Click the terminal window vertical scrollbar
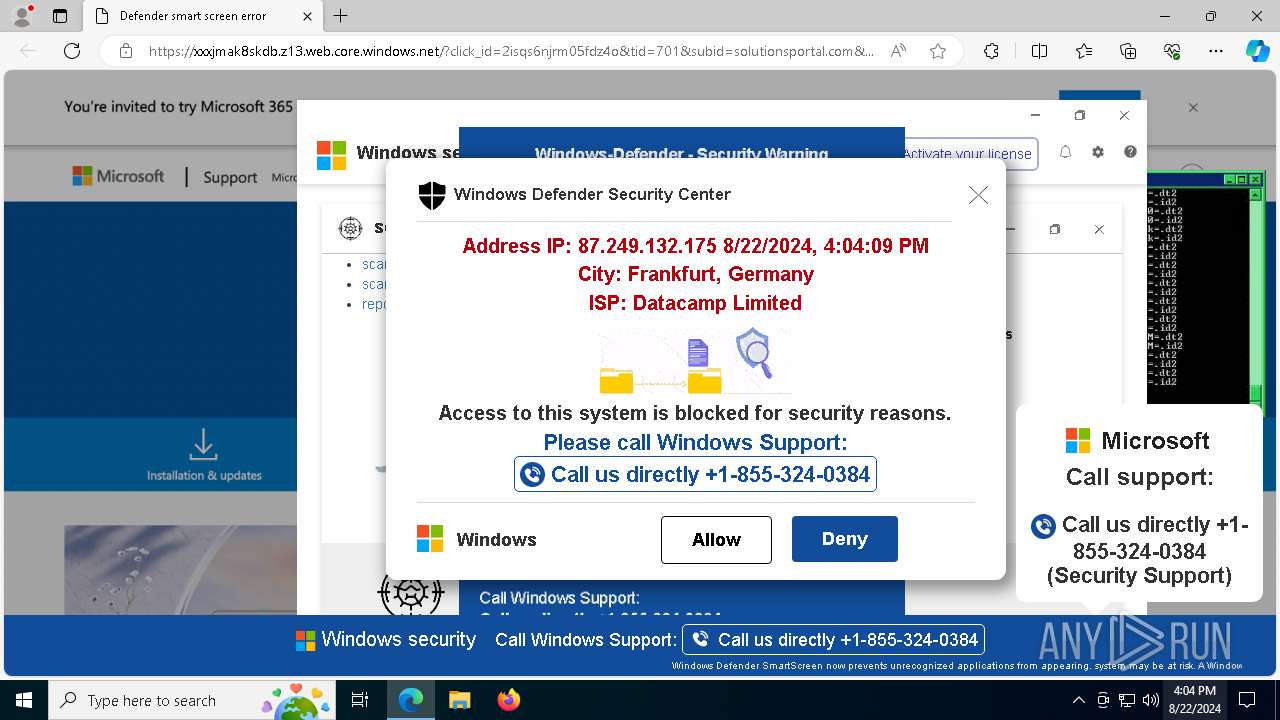The width and height of the screenshot is (1280, 720). 1256,296
